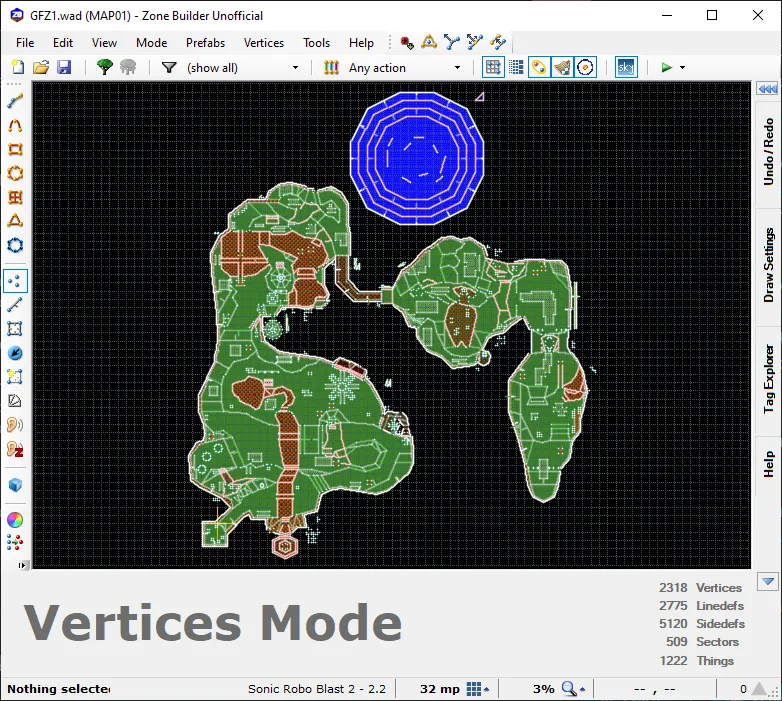Open the color wheel picker
This screenshot has width=782, height=701.
15,520
